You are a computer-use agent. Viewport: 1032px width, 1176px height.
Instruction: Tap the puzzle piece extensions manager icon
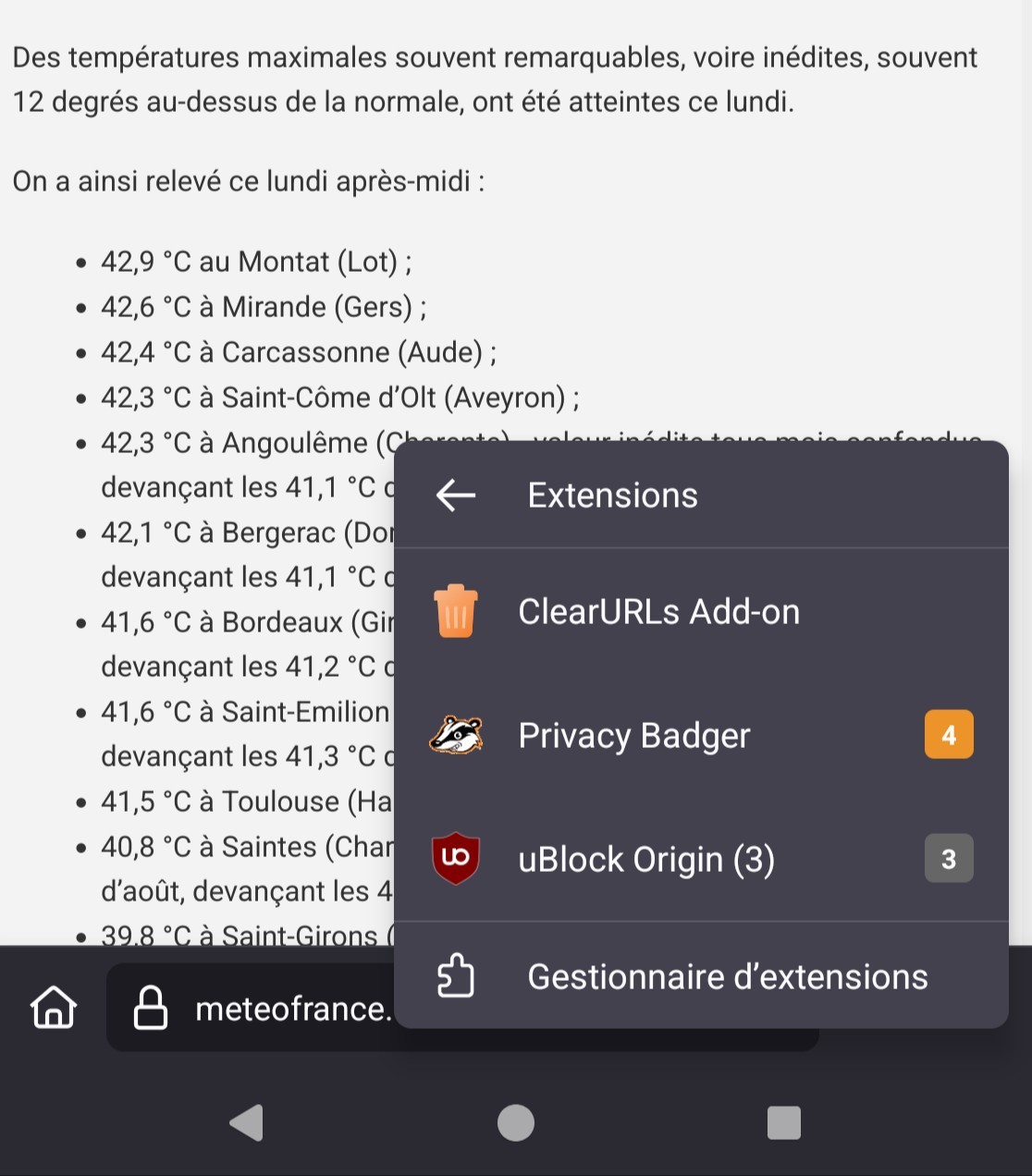pos(456,976)
